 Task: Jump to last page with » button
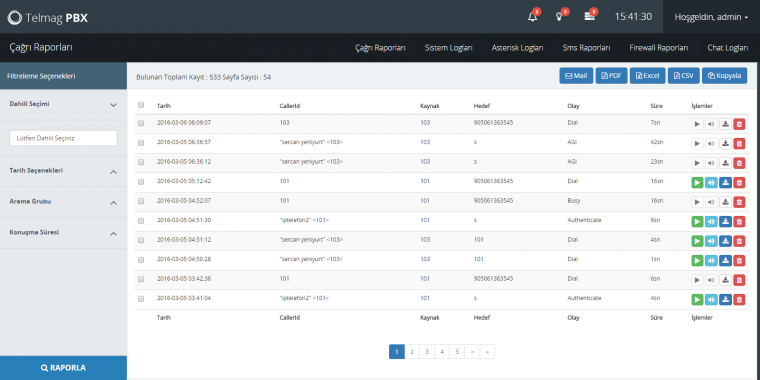point(487,352)
